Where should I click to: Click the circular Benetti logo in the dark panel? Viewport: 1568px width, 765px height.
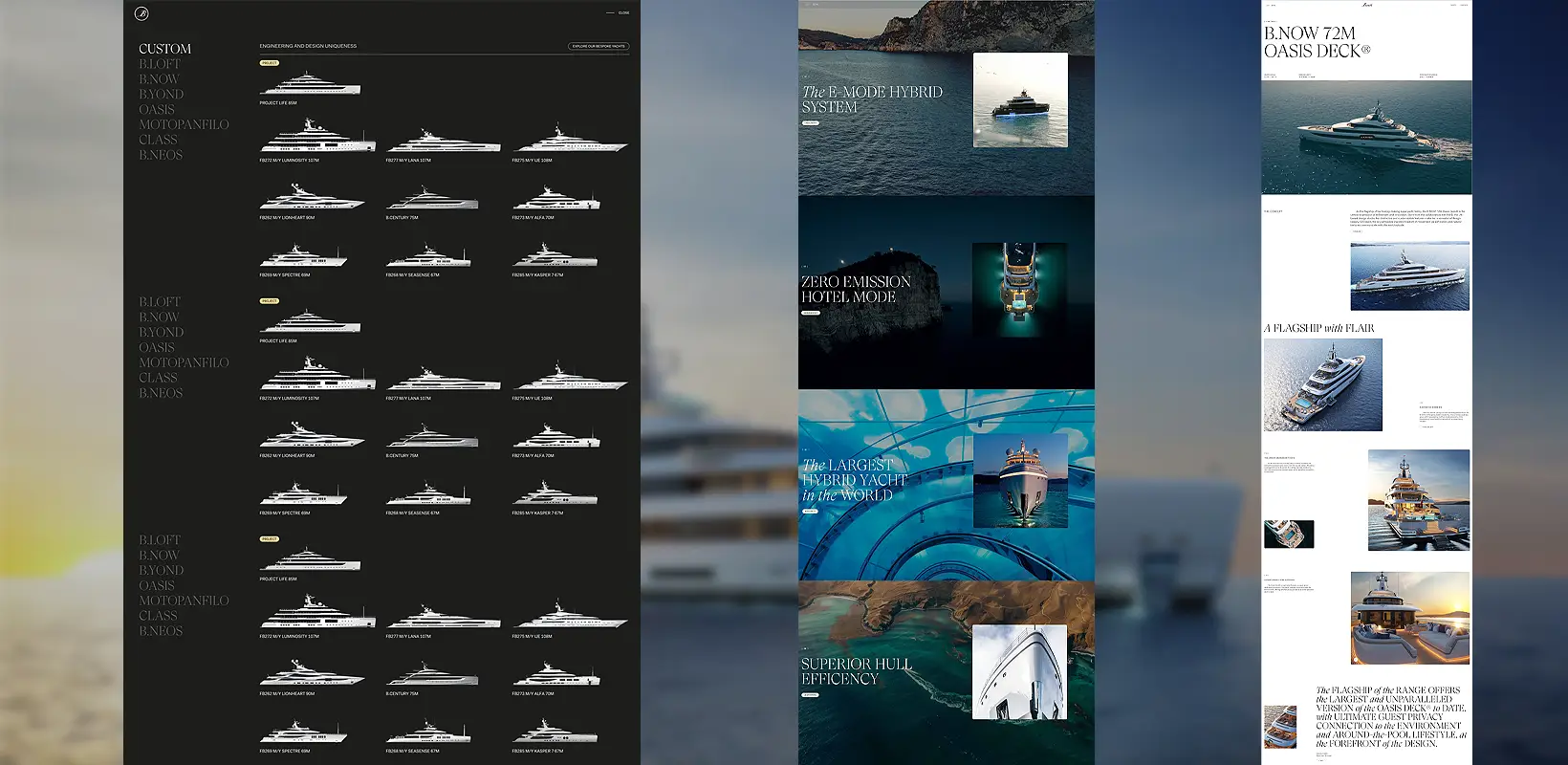(x=142, y=13)
